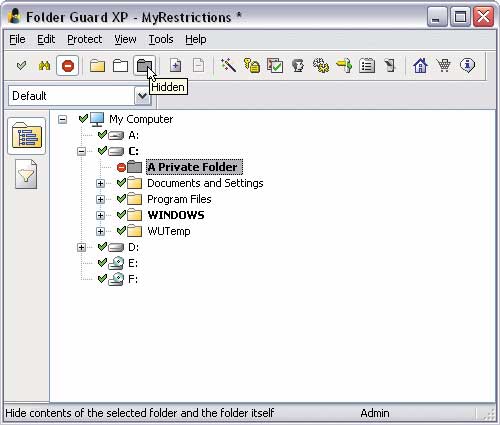Toggle the green checkmark on WINDOWS folder
This screenshot has width=500, height=425.
point(121,214)
